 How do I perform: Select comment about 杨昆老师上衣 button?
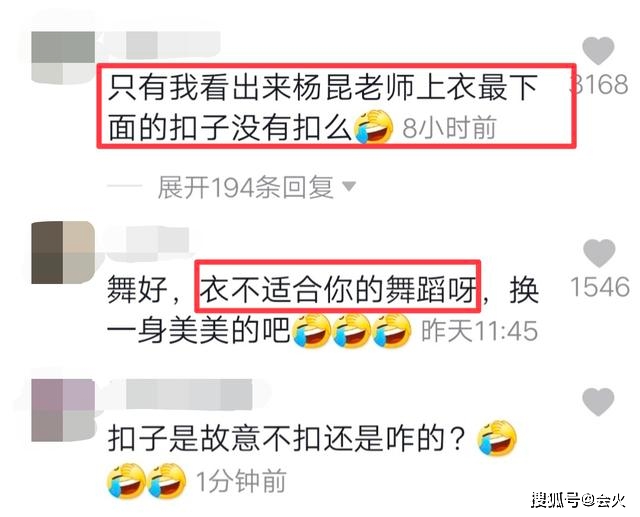[x=322, y=108]
